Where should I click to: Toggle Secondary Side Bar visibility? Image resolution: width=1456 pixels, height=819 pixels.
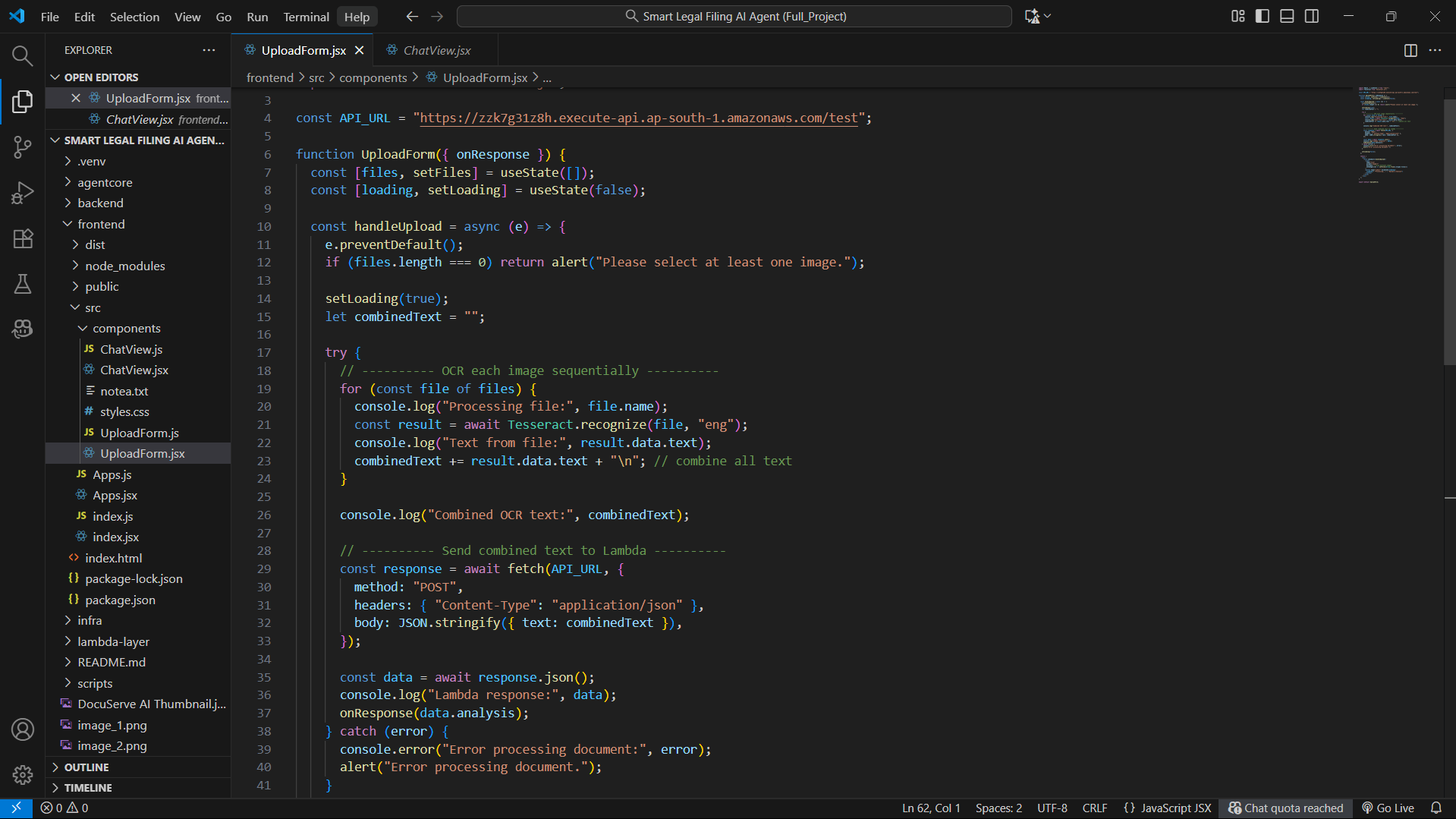tap(1312, 16)
